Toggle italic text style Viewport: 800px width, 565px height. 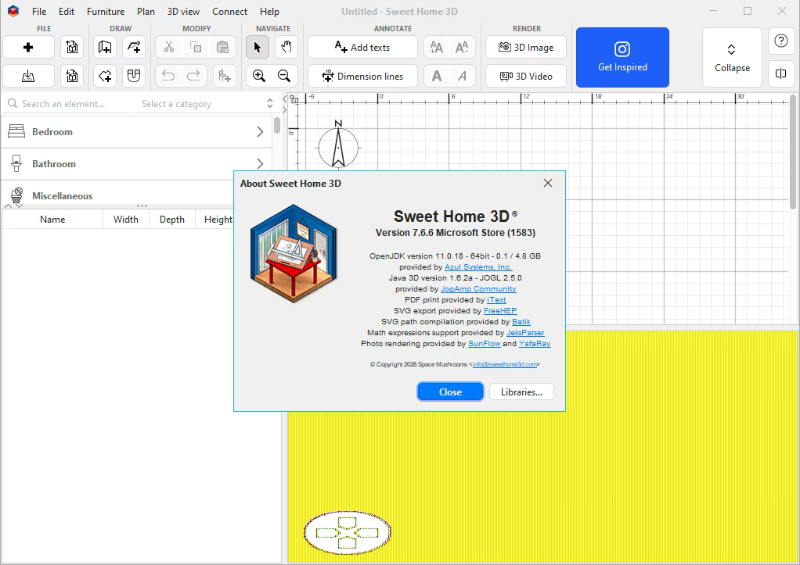pos(462,76)
